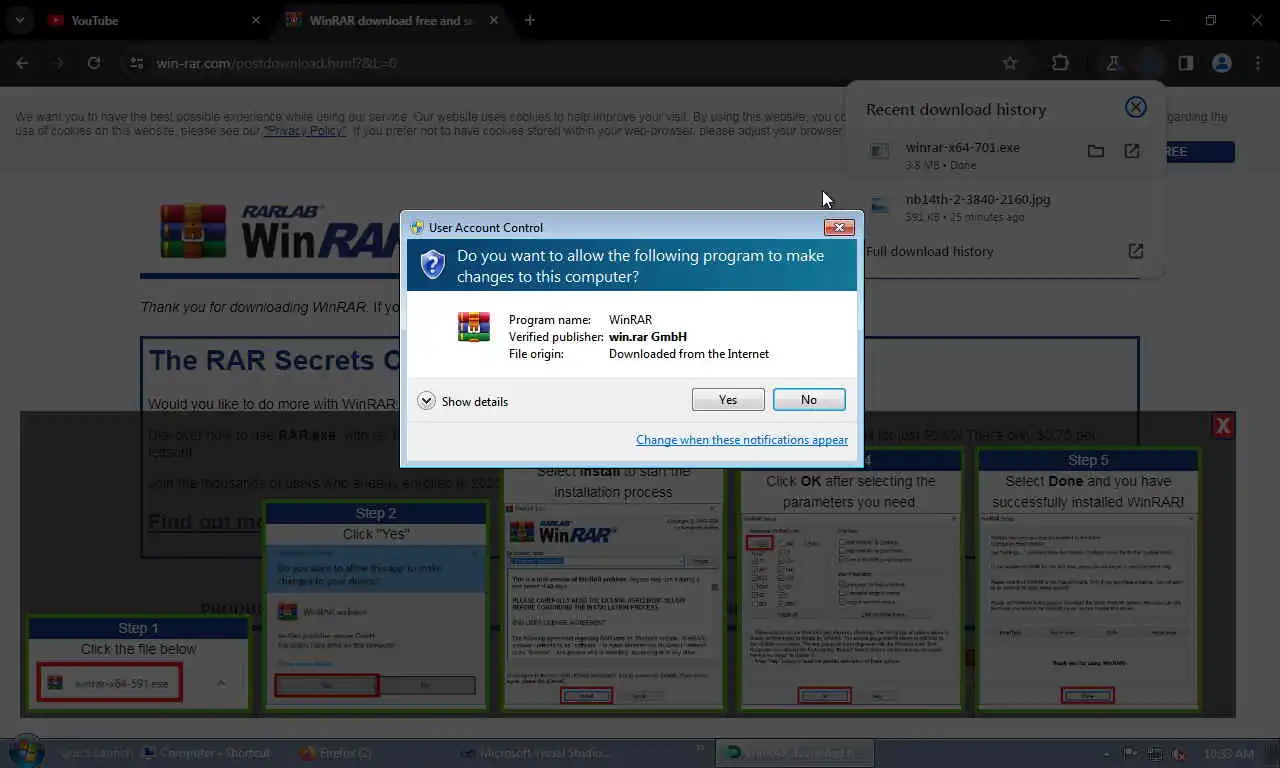Screen dimensions: 1280x768
Task: Open 'Change when these notifications appear' link
Action: 742,440
